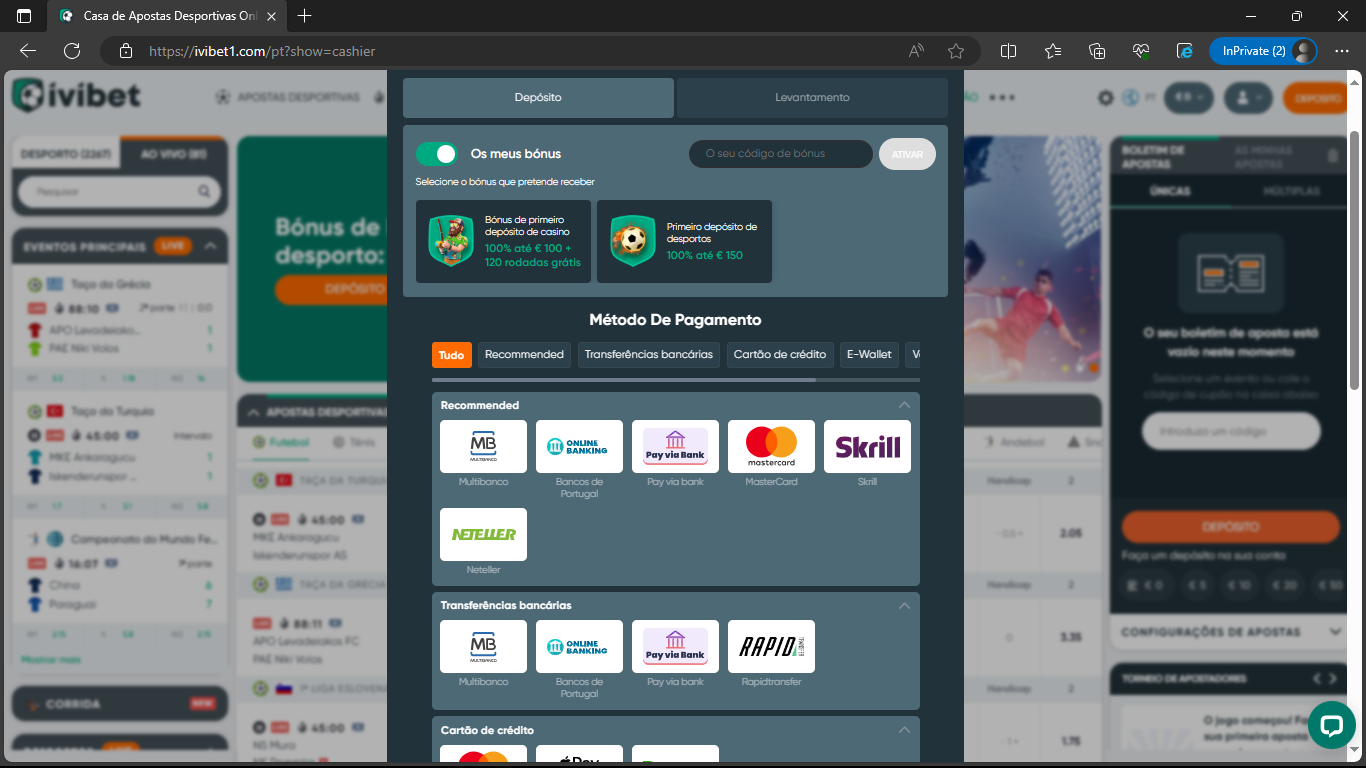Collapse the Cartão de crédito section

tap(904, 730)
